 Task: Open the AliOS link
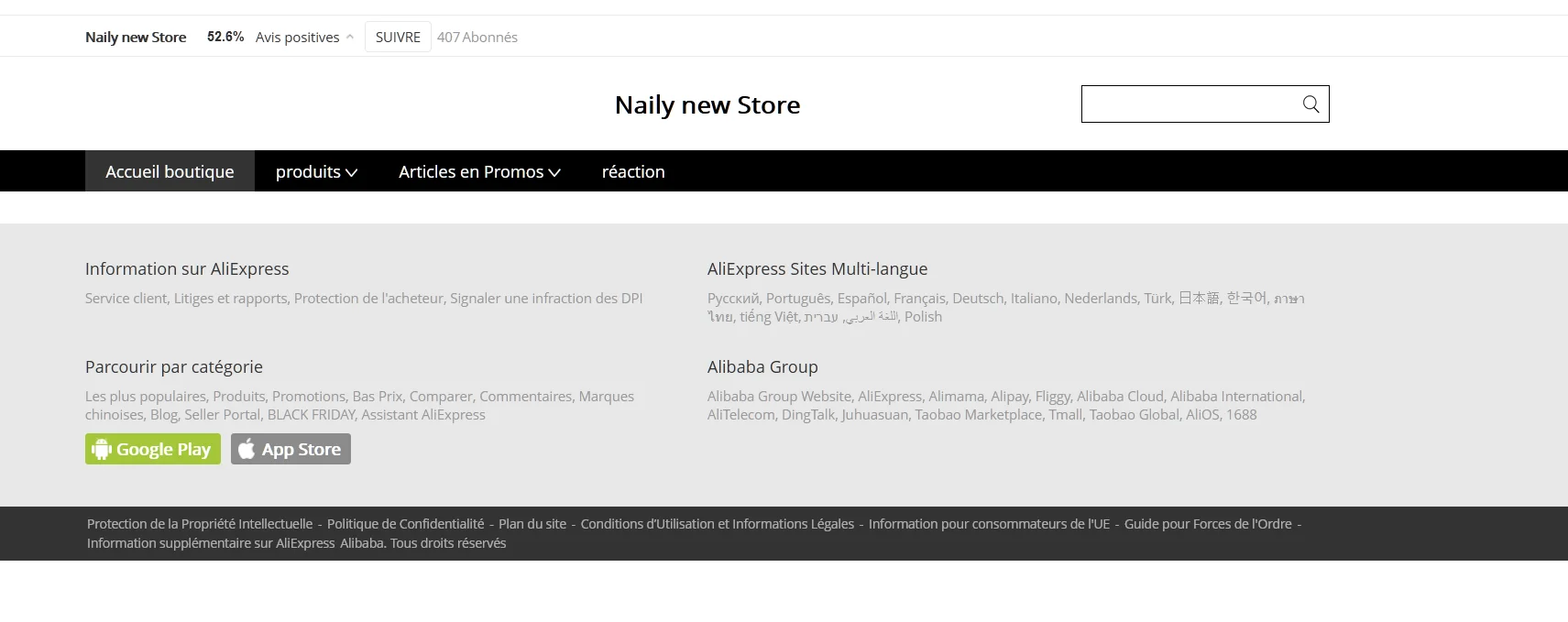pos(1202,415)
